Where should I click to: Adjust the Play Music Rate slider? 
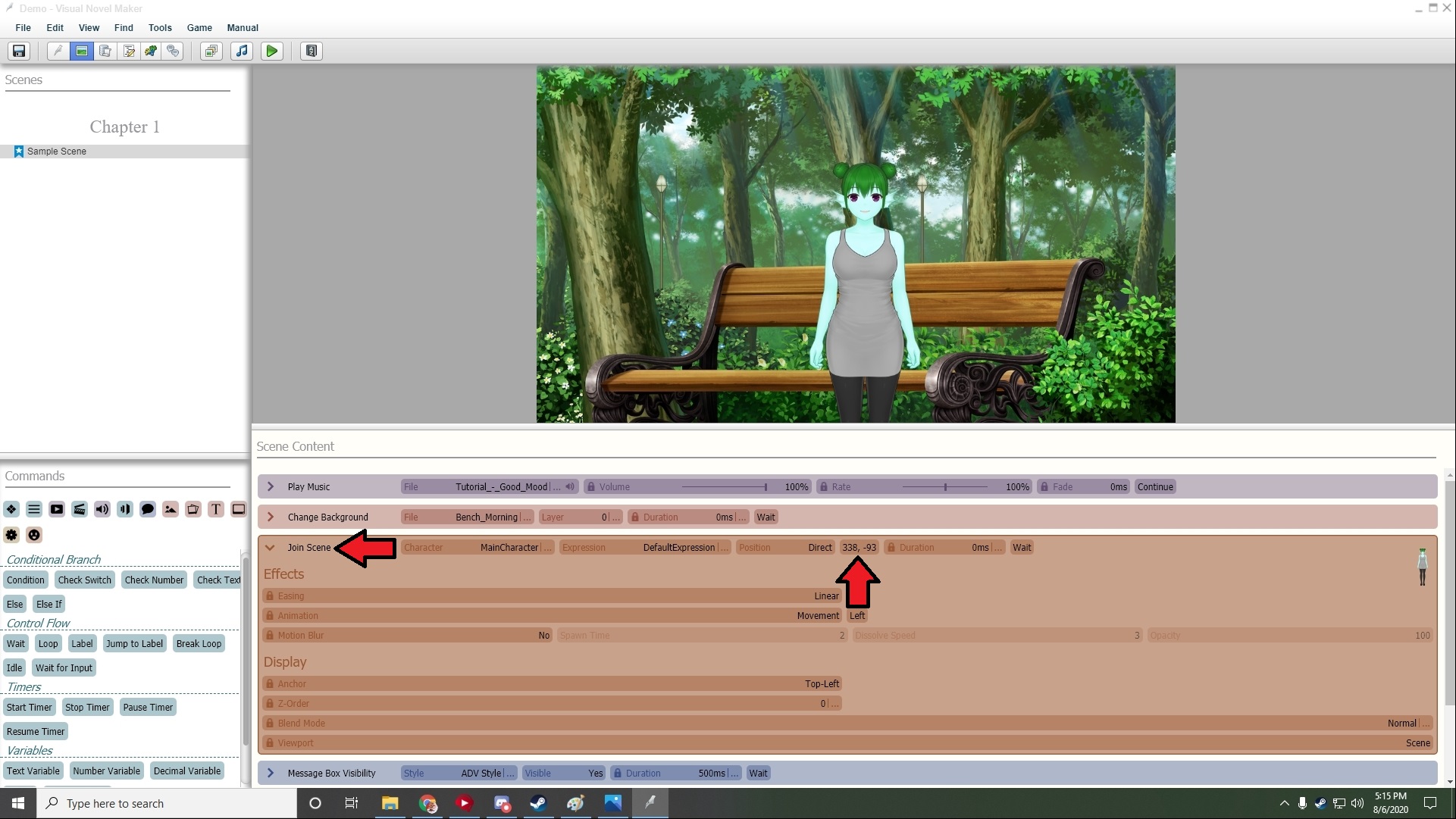click(945, 487)
